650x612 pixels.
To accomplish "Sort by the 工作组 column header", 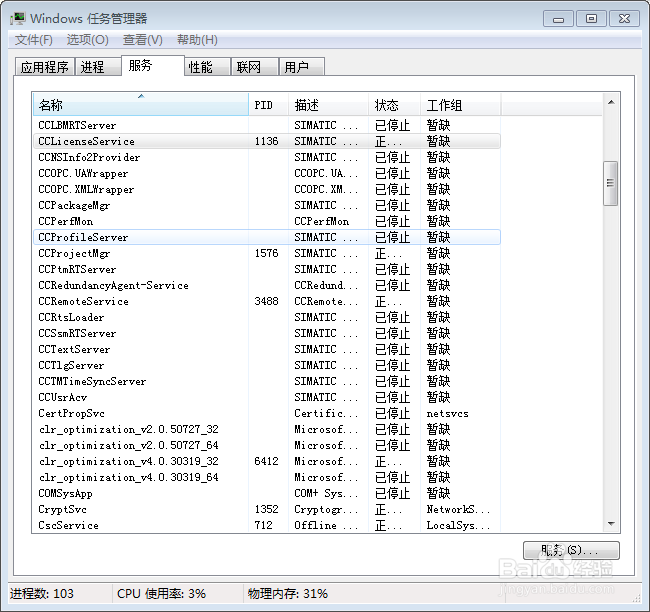I will click(x=460, y=105).
